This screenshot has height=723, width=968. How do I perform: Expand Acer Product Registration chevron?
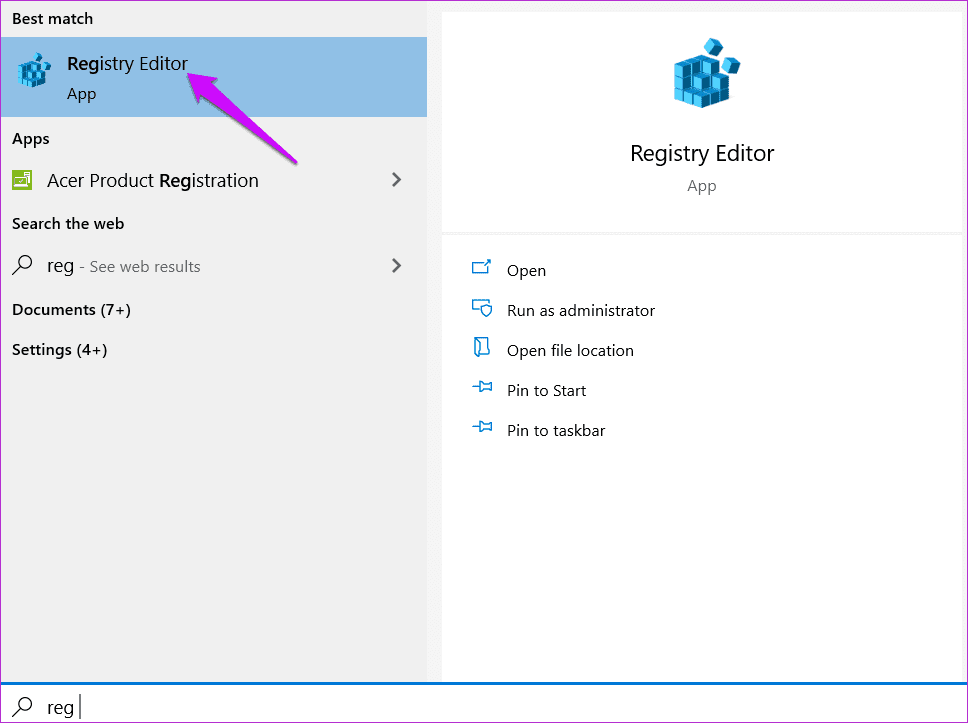[x=396, y=180]
